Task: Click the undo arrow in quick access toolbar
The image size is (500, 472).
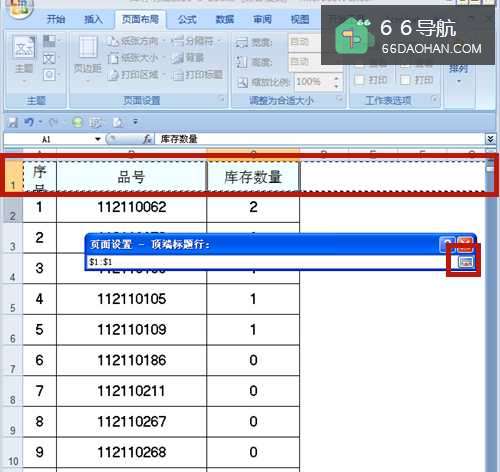Action: coord(29,122)
